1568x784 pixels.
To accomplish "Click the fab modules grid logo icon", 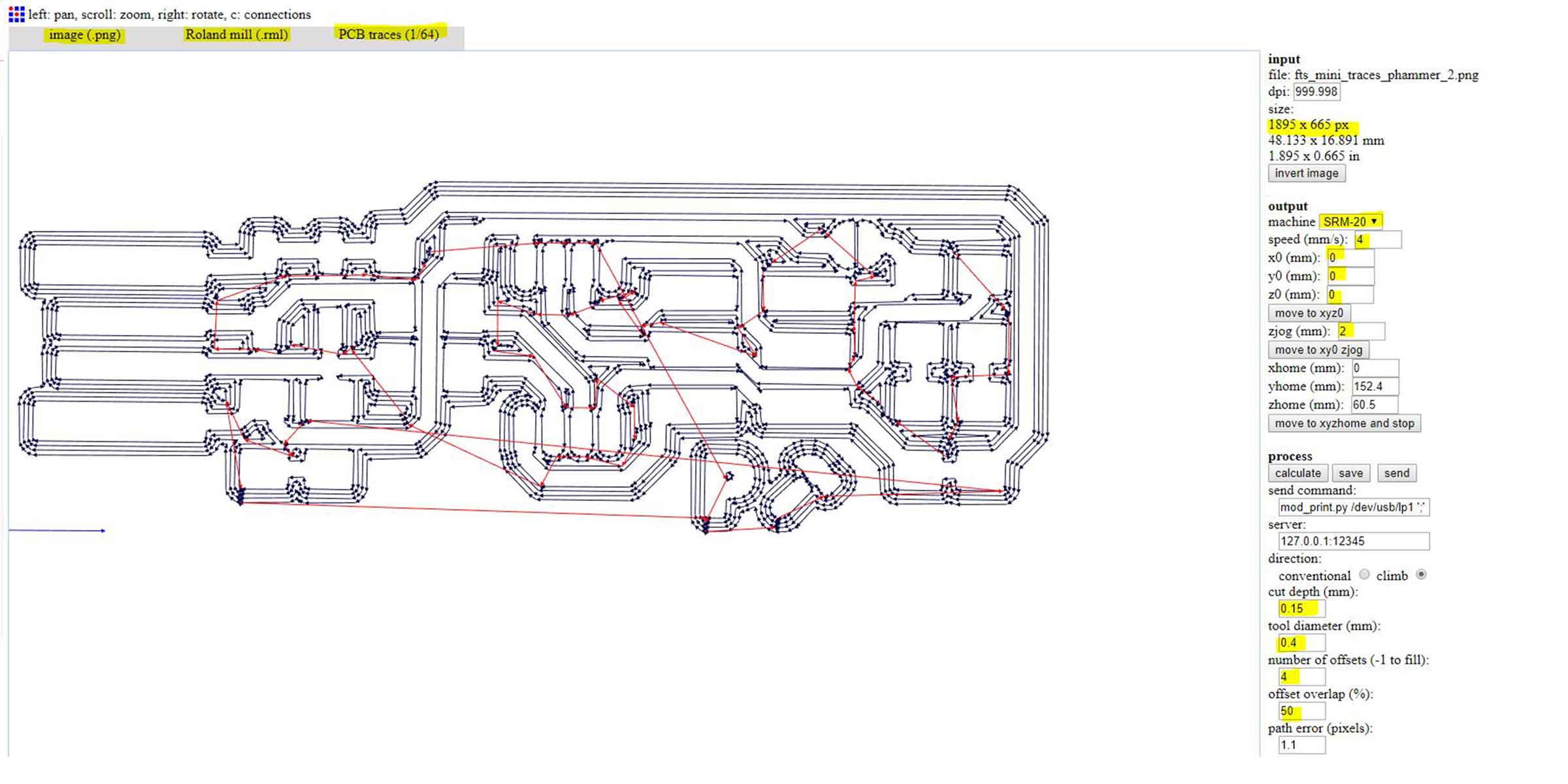I will [16, 14].
